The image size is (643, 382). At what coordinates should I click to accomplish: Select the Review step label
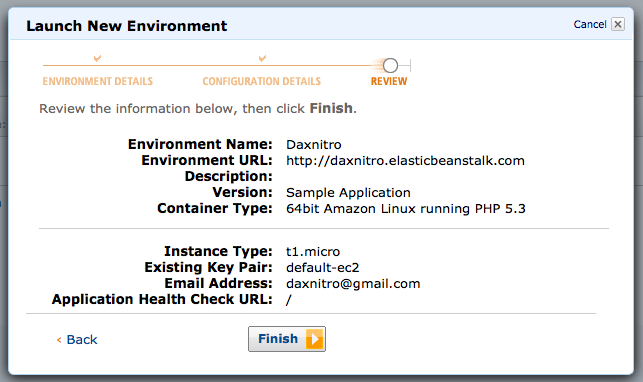389,81
